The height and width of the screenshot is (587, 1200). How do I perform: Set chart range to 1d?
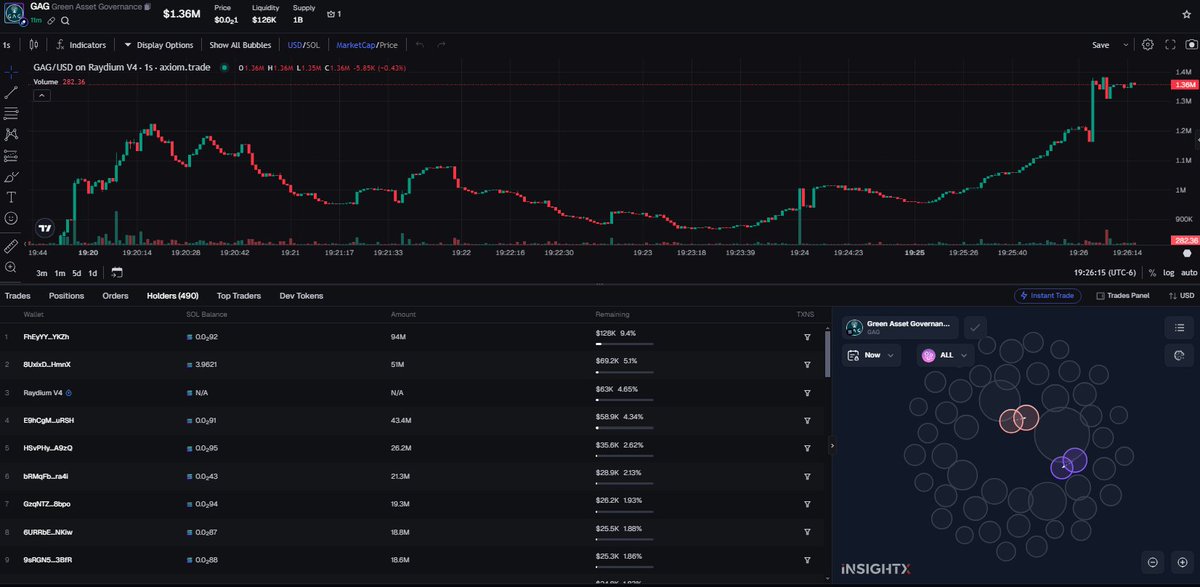(x=93, y=273)
